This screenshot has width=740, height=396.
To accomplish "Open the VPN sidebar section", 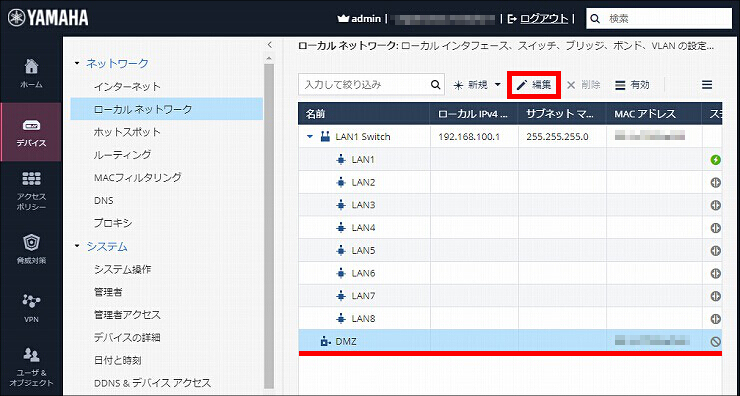I will (x=31, y=308).
